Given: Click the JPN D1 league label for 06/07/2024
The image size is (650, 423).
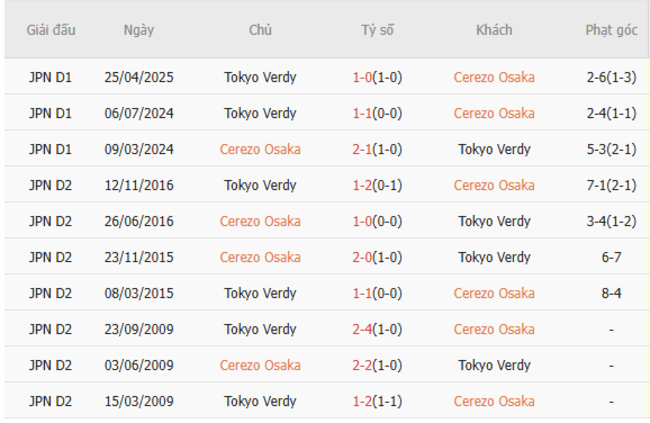Looking at the screenshot, I should pos(50,113).
